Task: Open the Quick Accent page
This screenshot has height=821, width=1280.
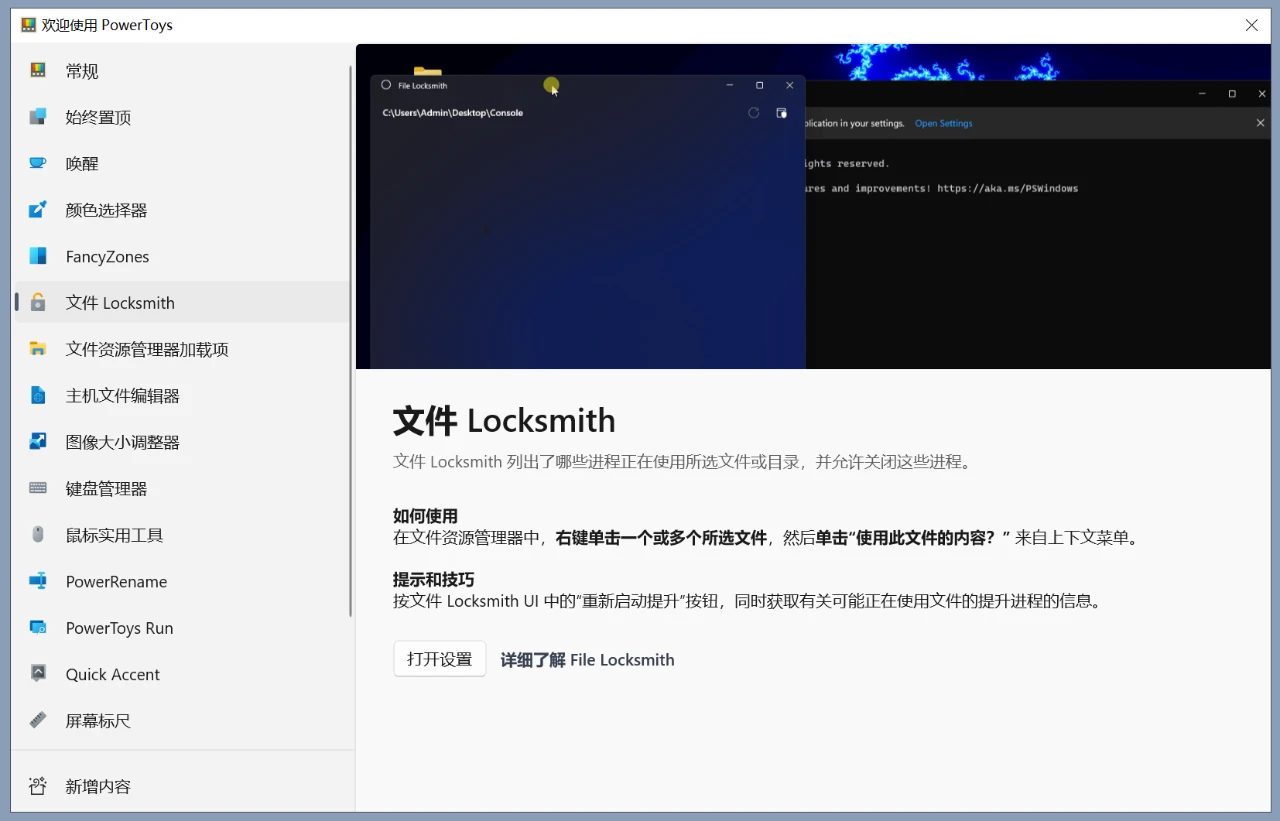Action: [x=181, y=673]
